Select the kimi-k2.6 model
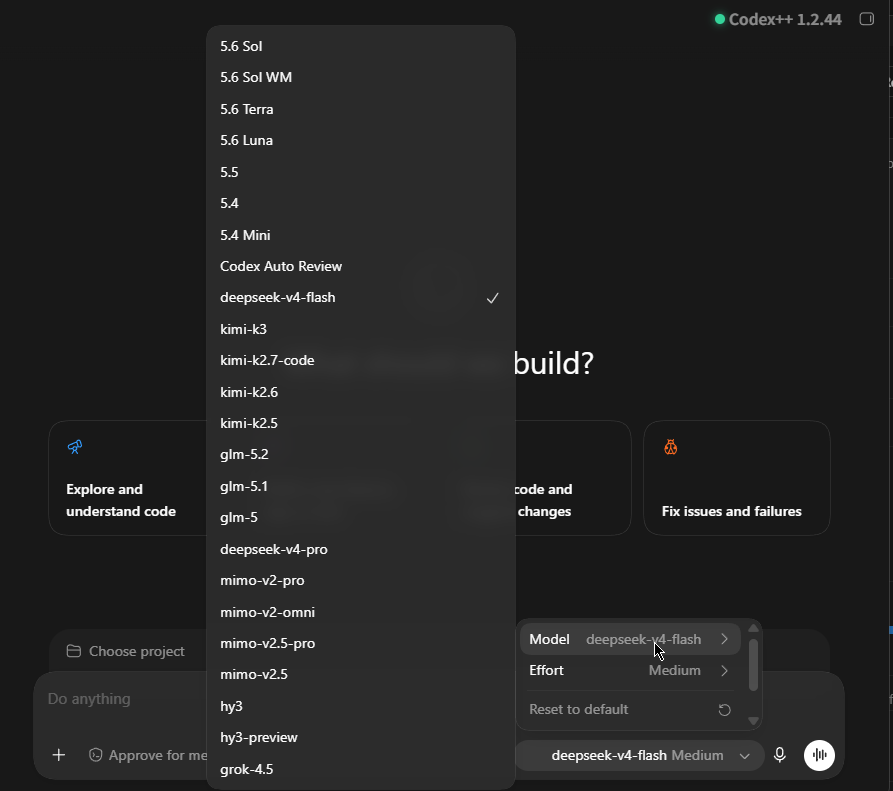 (361, 392)
